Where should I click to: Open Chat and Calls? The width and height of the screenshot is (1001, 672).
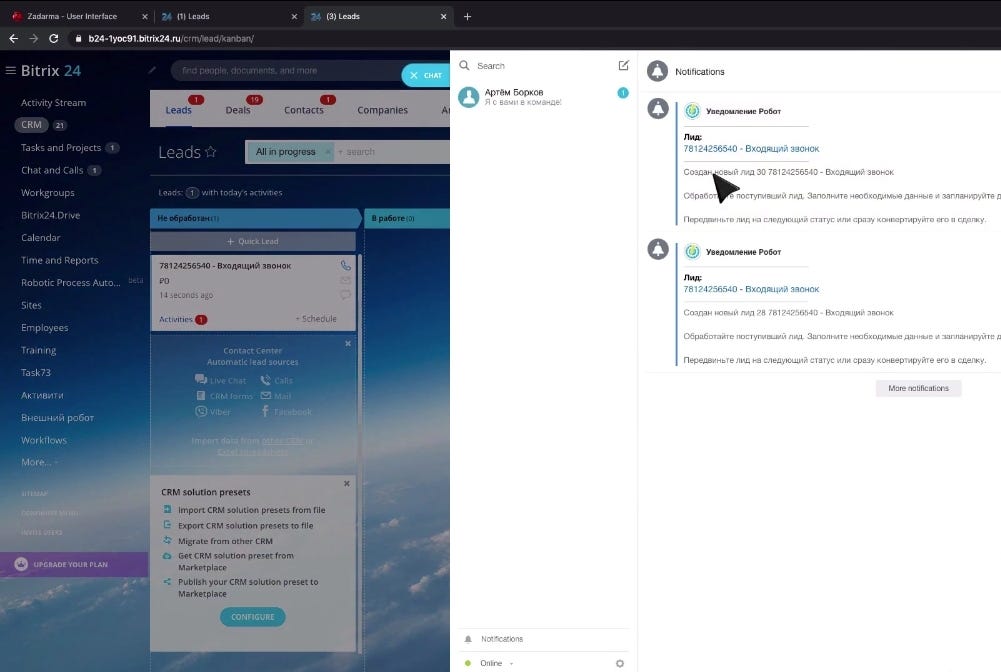[52, 170]
